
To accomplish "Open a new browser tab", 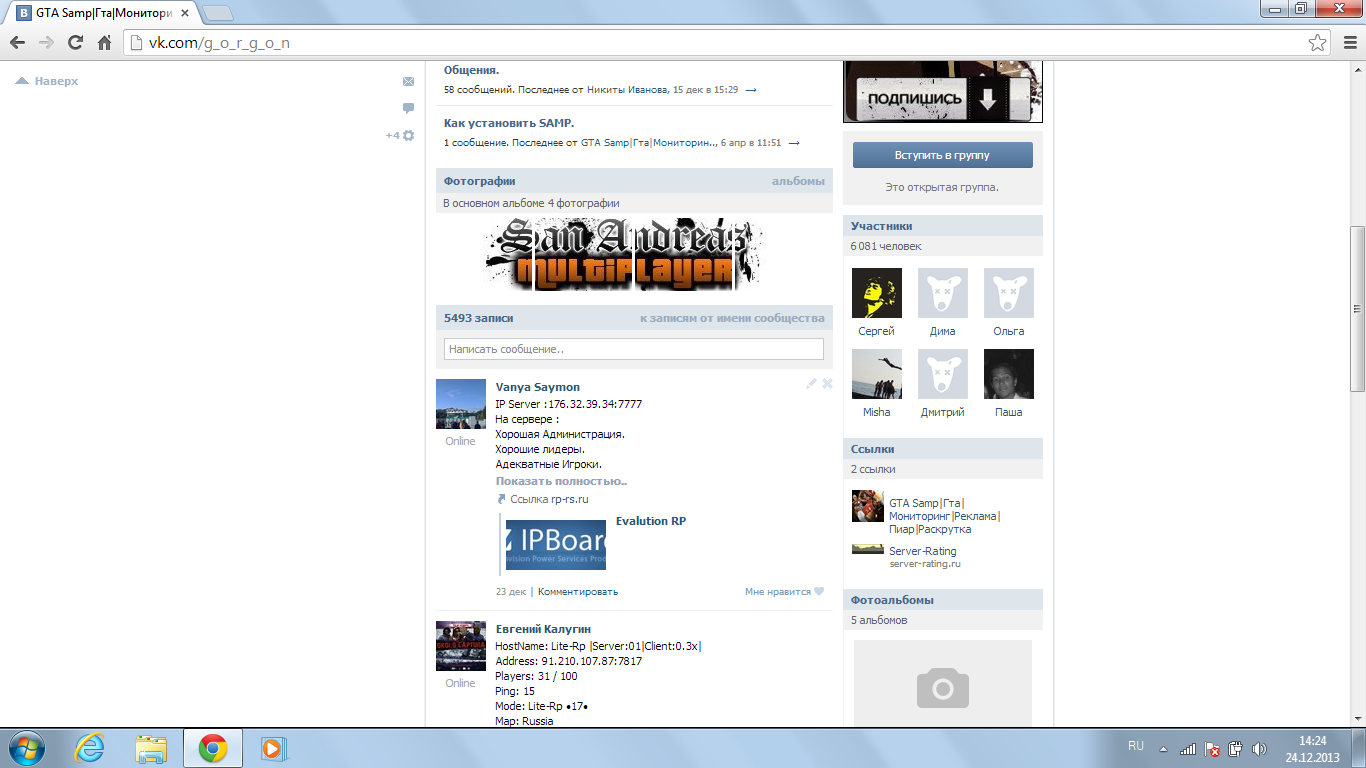I will (x=218, y=13).
